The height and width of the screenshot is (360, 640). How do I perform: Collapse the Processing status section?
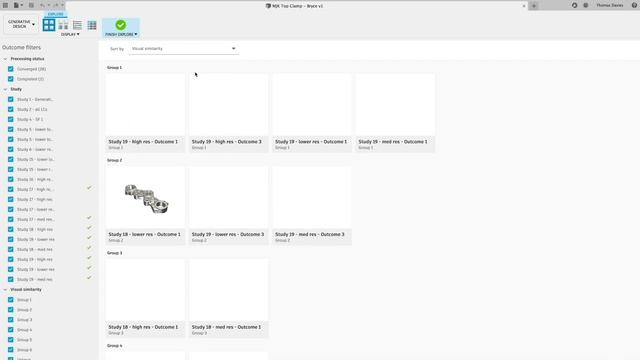tap(5, 59)
